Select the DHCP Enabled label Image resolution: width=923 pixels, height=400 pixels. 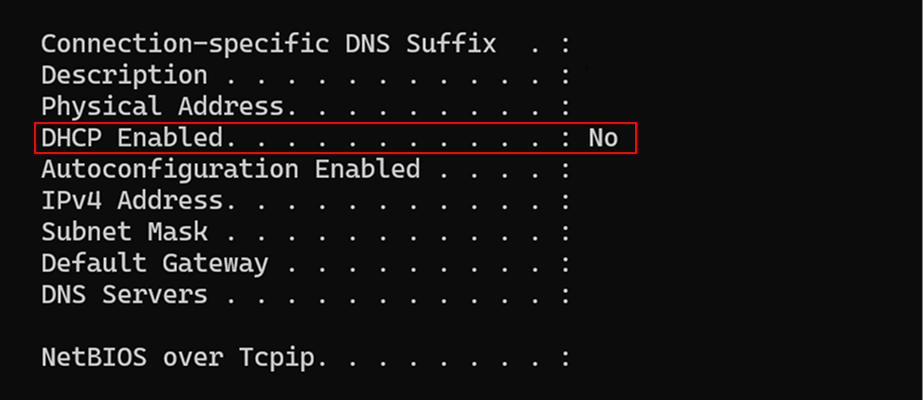132,138
